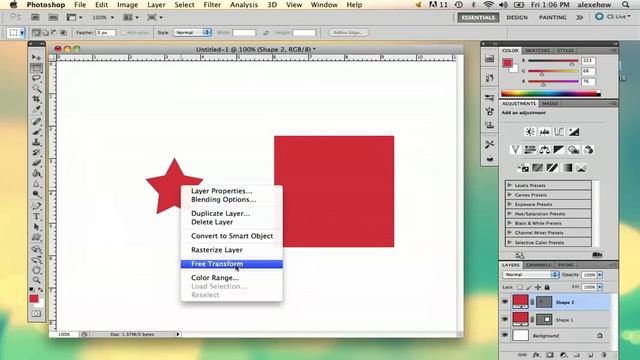Open the layer blend mode dropdown
The width and height of the screenshot is (640, 360).
[530, 275]
